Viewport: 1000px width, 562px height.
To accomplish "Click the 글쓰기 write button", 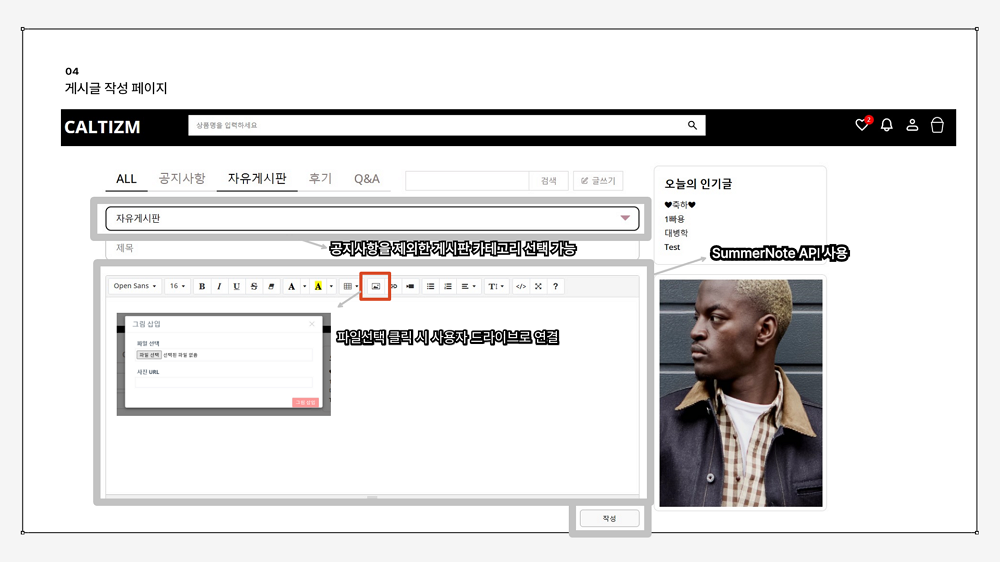I will coord(598,181).
